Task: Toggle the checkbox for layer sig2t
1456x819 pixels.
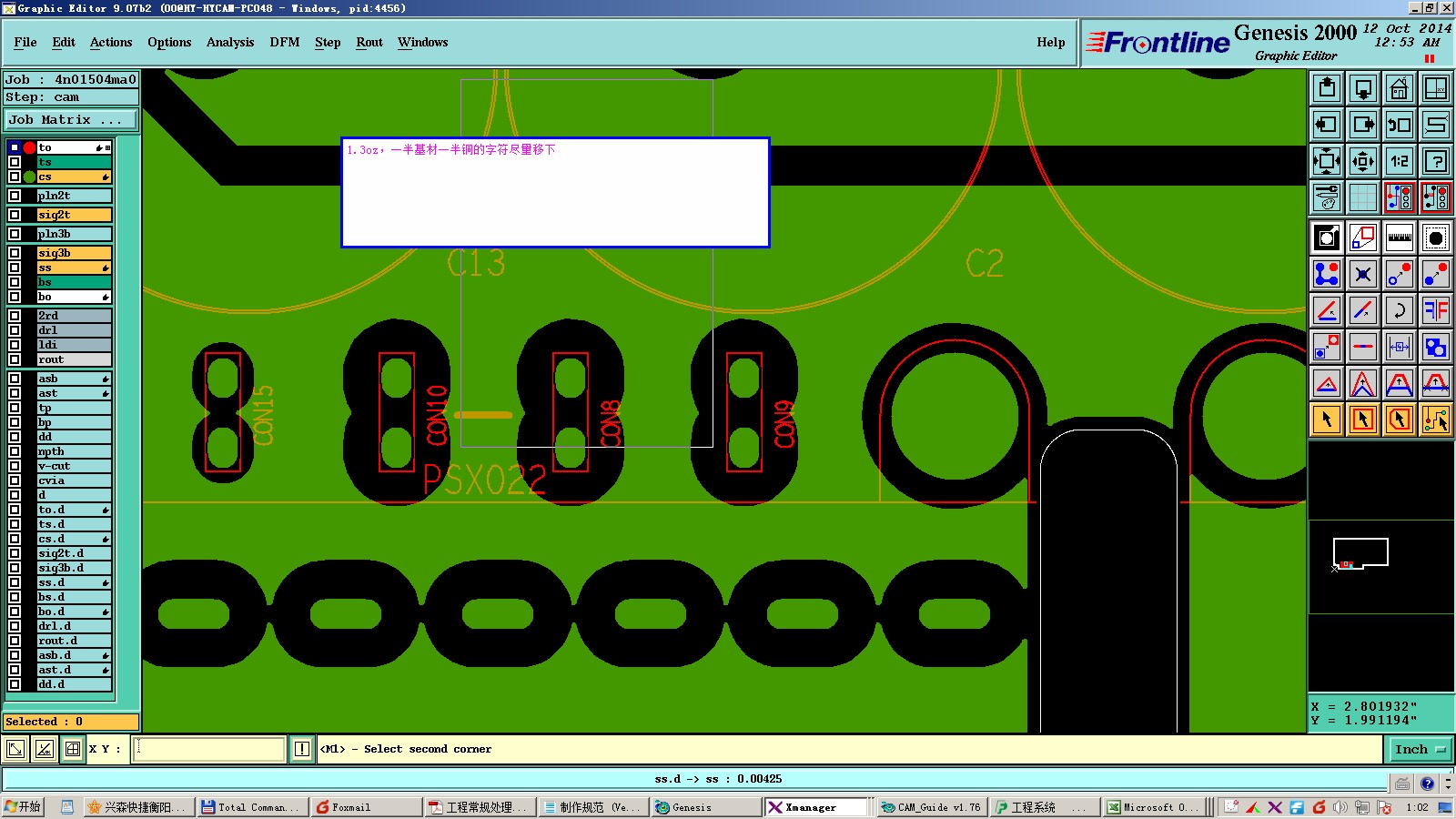Action: click(x=15, y=215)
